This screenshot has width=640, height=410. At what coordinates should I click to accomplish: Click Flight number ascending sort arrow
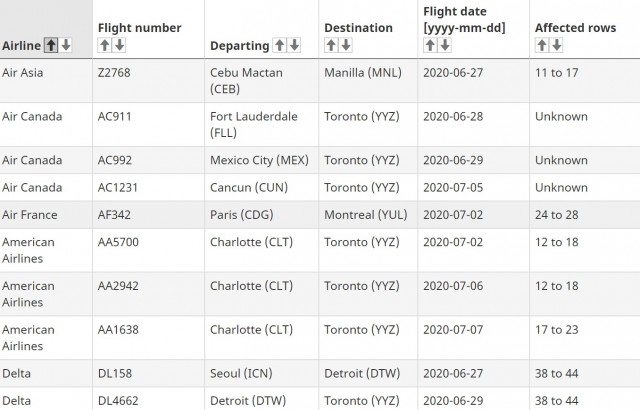pyautogui.click(x=104, y=45)
